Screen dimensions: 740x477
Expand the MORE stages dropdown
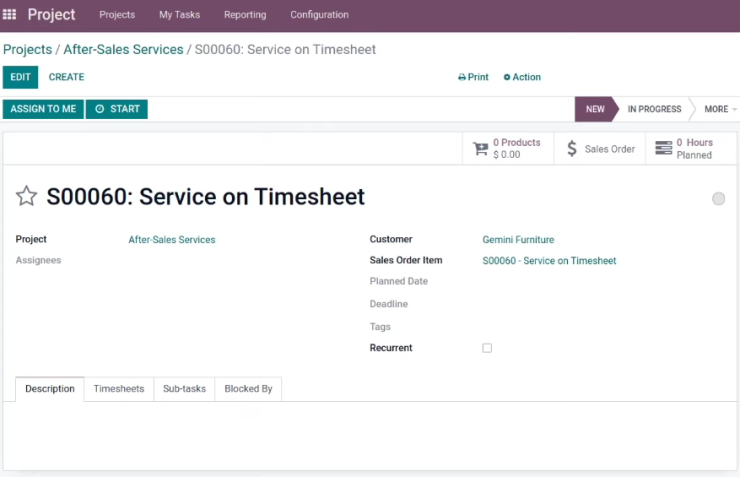point(720,109)
